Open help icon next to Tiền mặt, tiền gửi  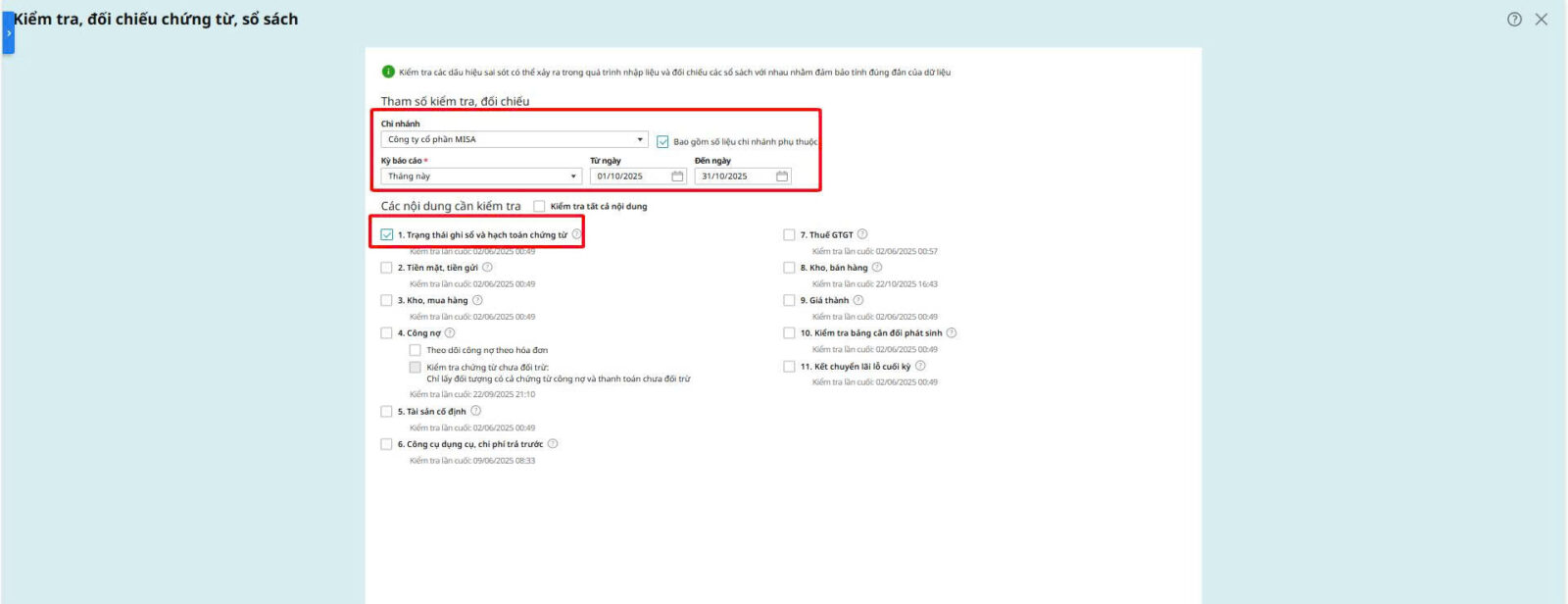pyautogui.click(x=487, y=267)
